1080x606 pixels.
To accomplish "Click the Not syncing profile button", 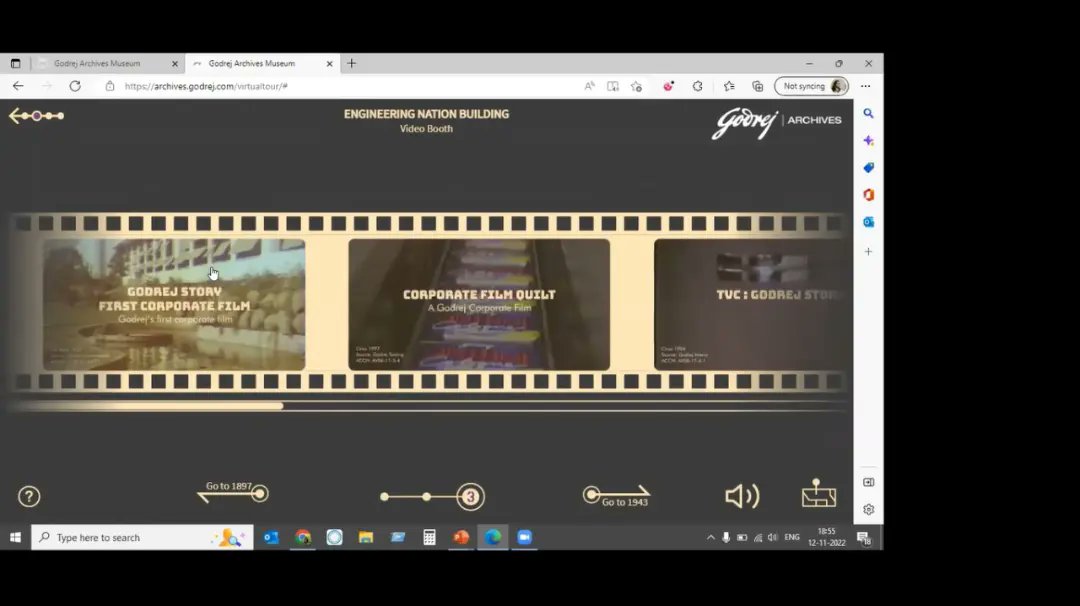I will click(811, 86).
